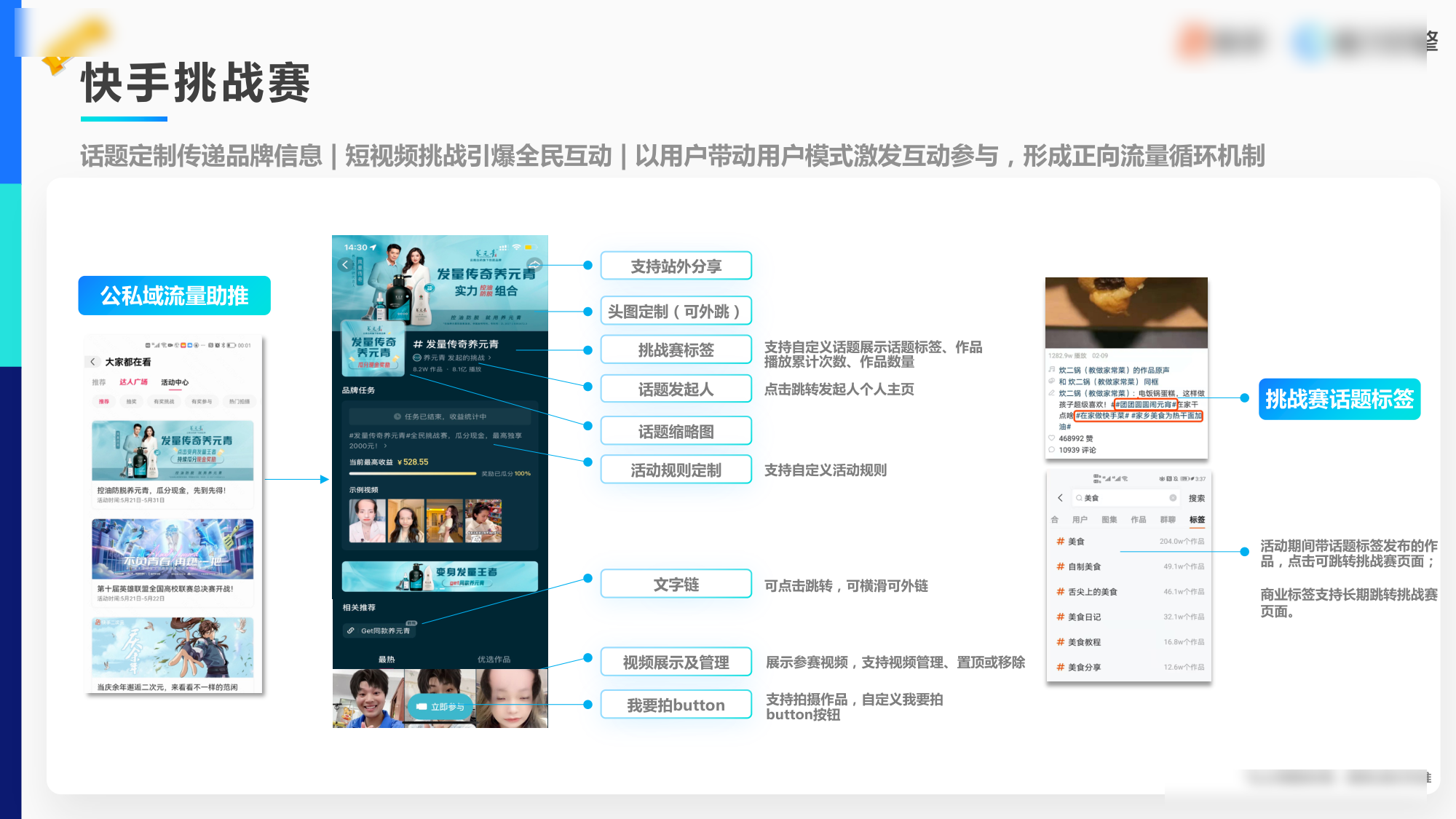
Task: Open the # 美食教程 tag row
Action: coord(1130,642)
